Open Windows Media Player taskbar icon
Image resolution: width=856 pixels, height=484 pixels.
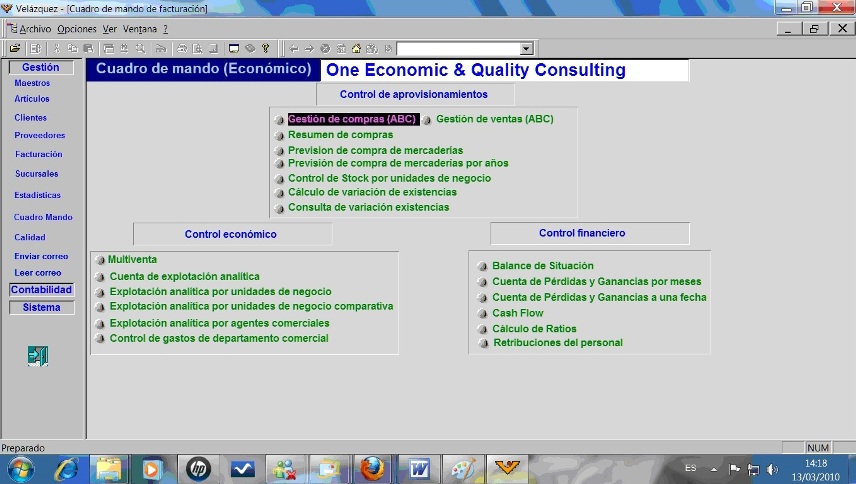152,469
